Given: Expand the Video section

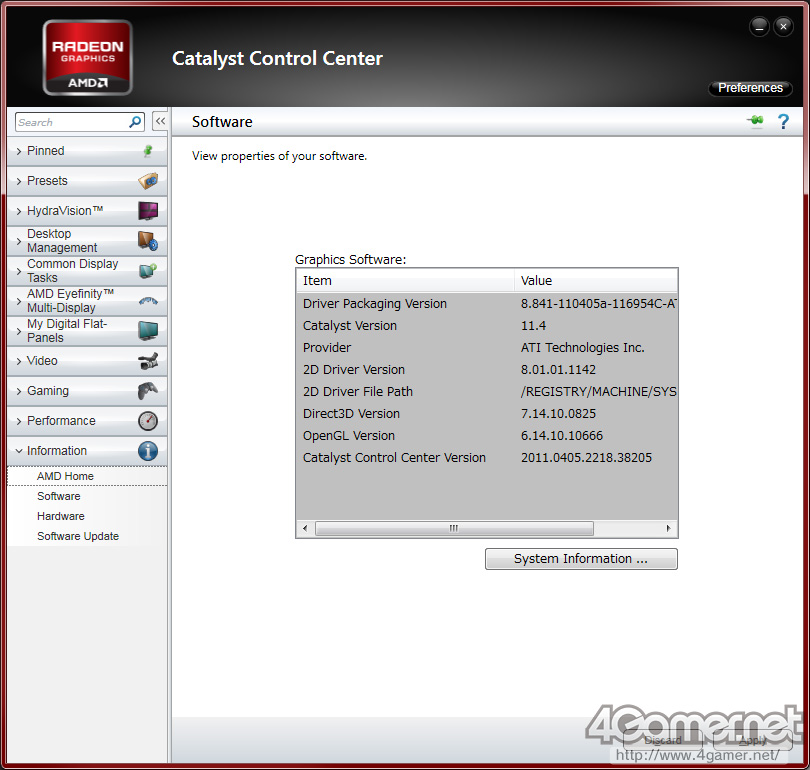Looking at the screenshot, I should [x=87, y=360].
